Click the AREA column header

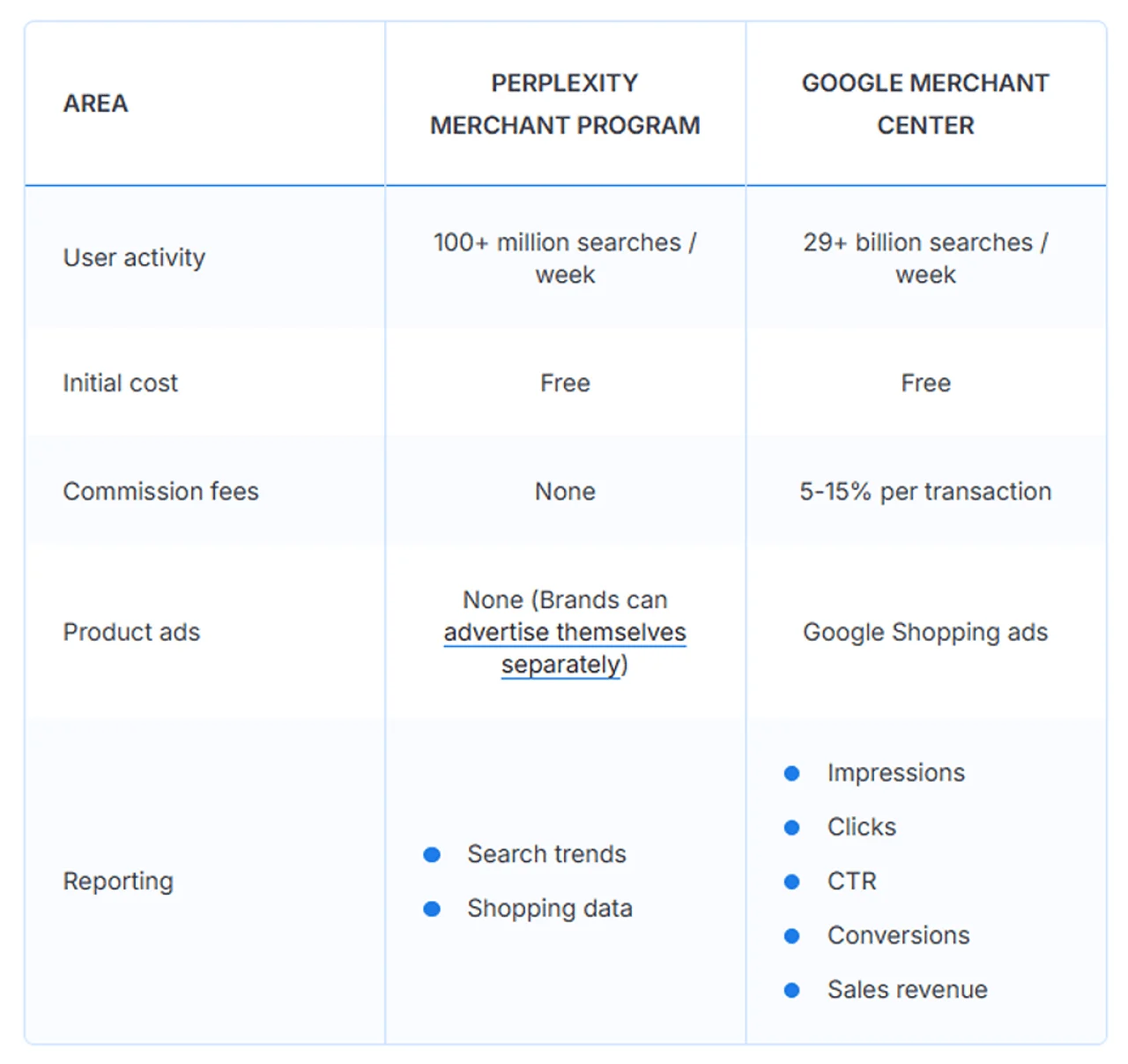click(x=95, y=104)
